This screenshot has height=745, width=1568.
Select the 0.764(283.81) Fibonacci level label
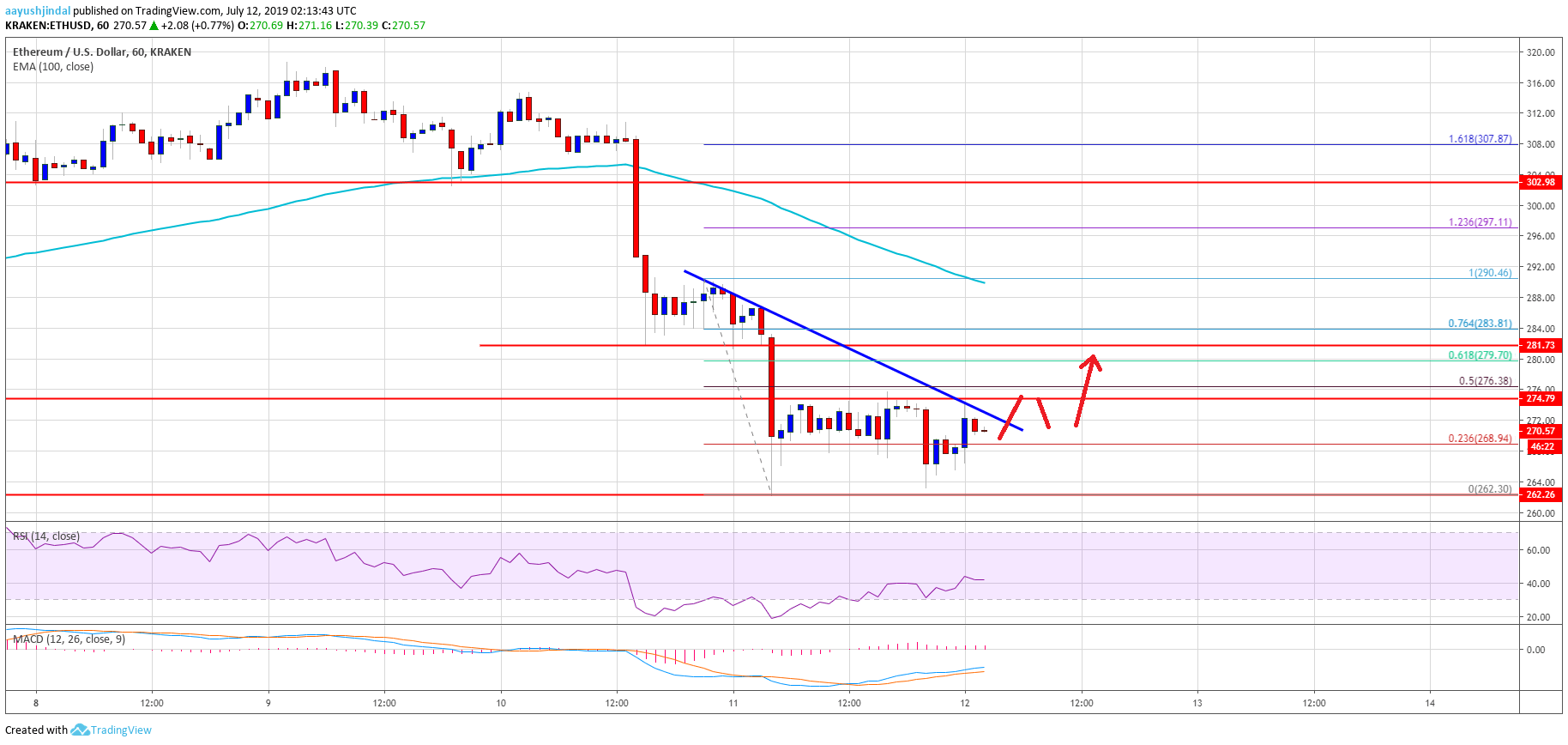(x=1480, y=324)
